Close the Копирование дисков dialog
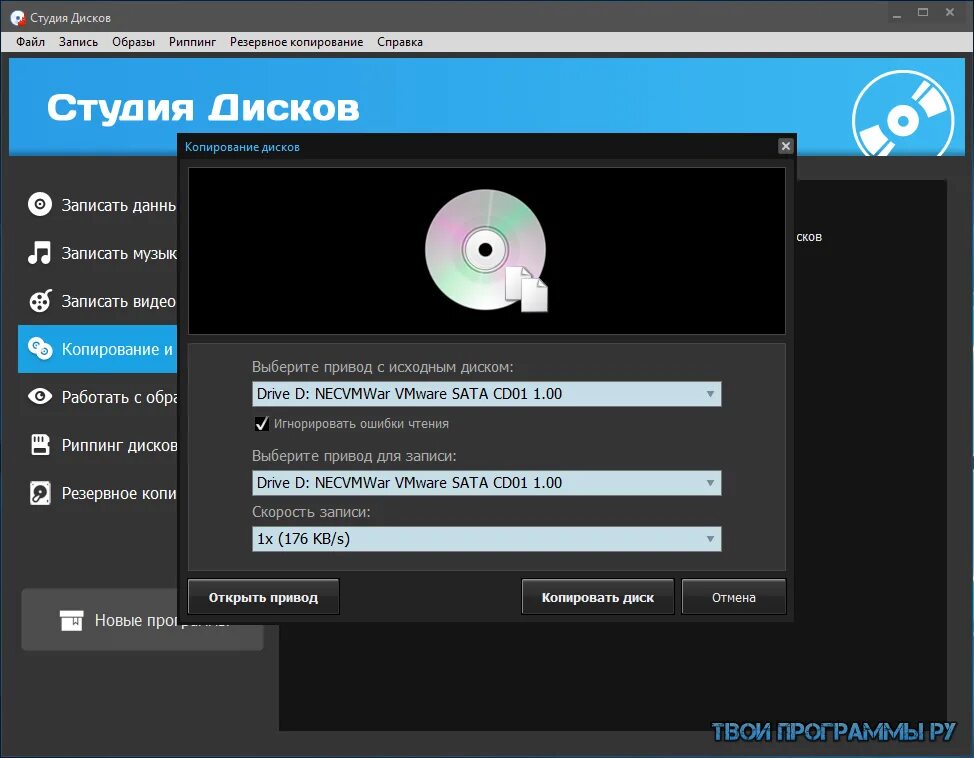Viewport: 974px width, 758px height. click(785, 146)
